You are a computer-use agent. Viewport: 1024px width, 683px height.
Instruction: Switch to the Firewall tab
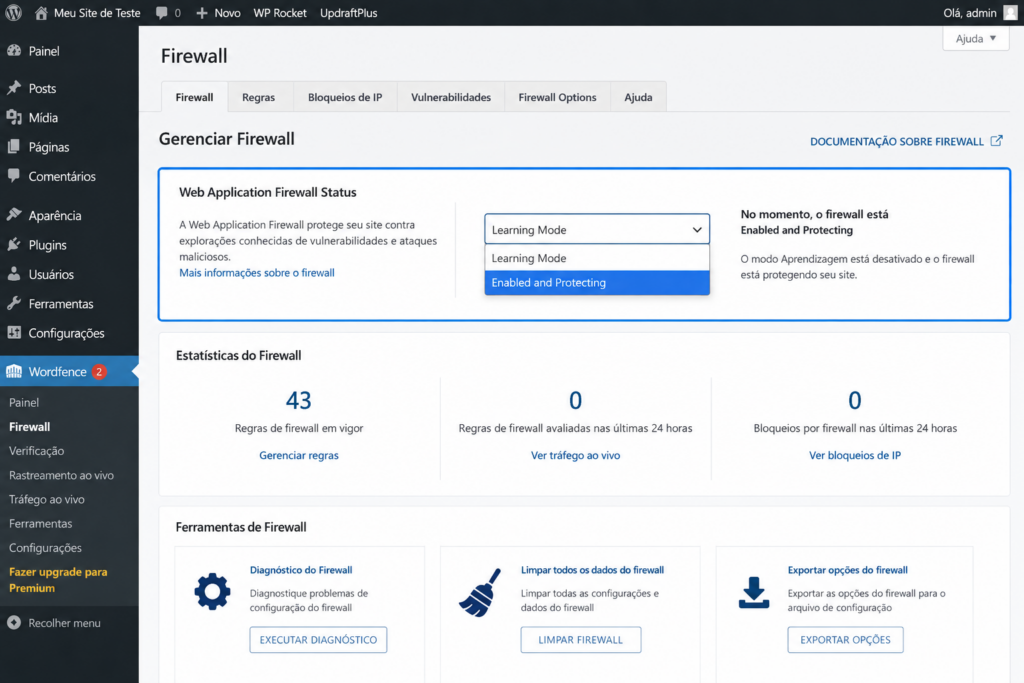(x=195, y=97)
